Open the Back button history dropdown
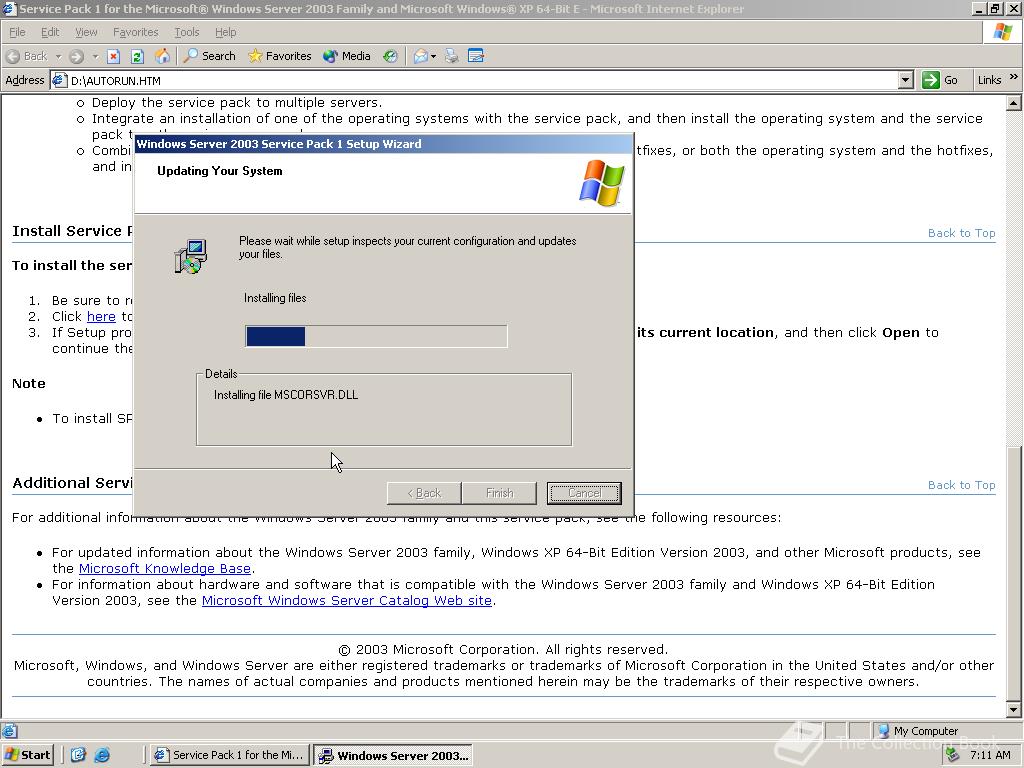The height and width of the screenshot is (768, 1024). (58, 56)
